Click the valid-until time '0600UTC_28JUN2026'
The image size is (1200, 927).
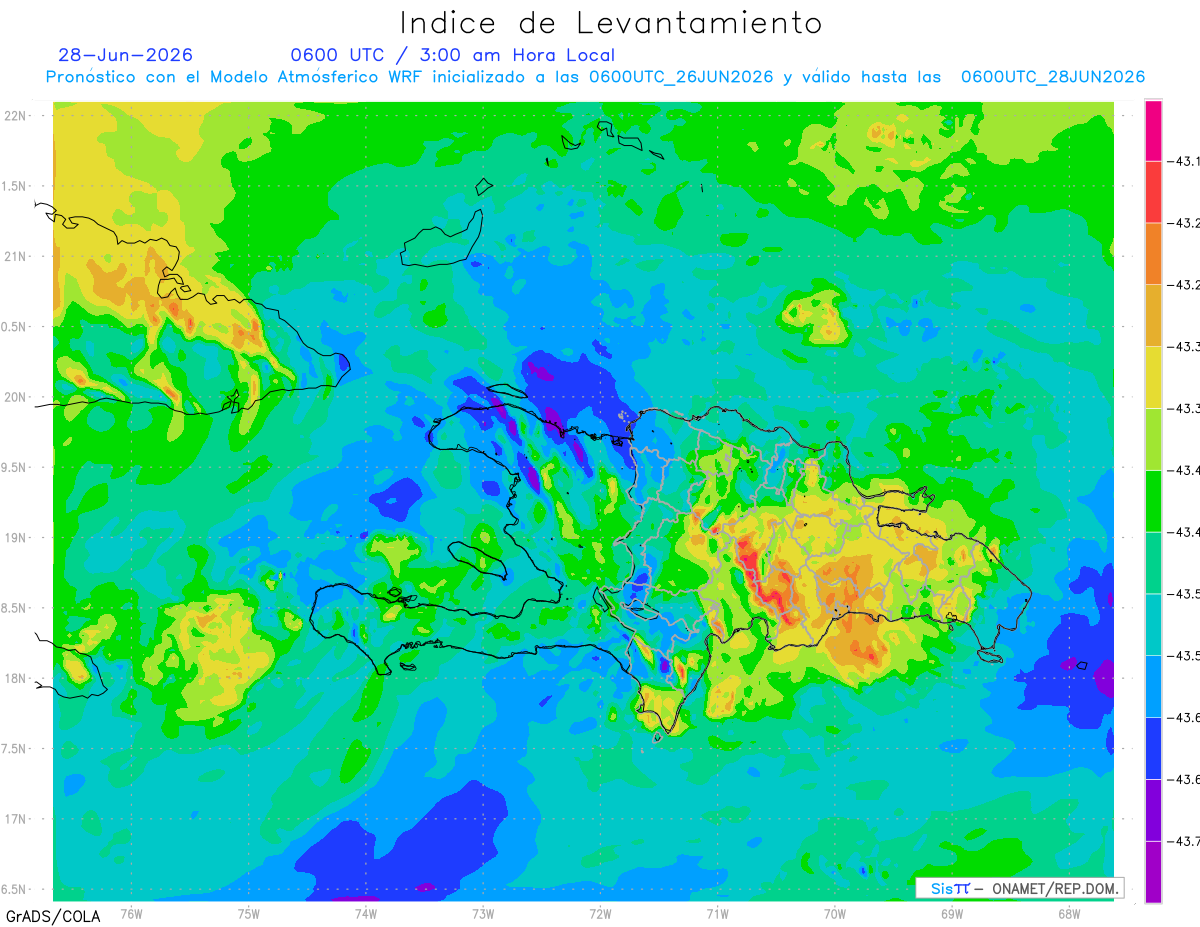(1053, 77)
